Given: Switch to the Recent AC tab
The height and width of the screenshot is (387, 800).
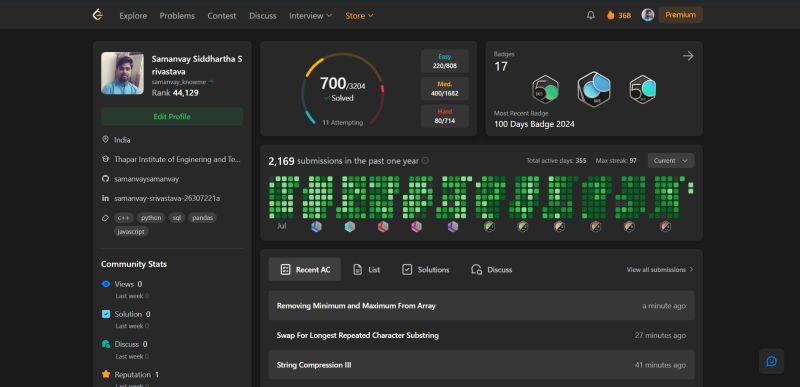Looking at the screenshot, I should coord(305,270).
